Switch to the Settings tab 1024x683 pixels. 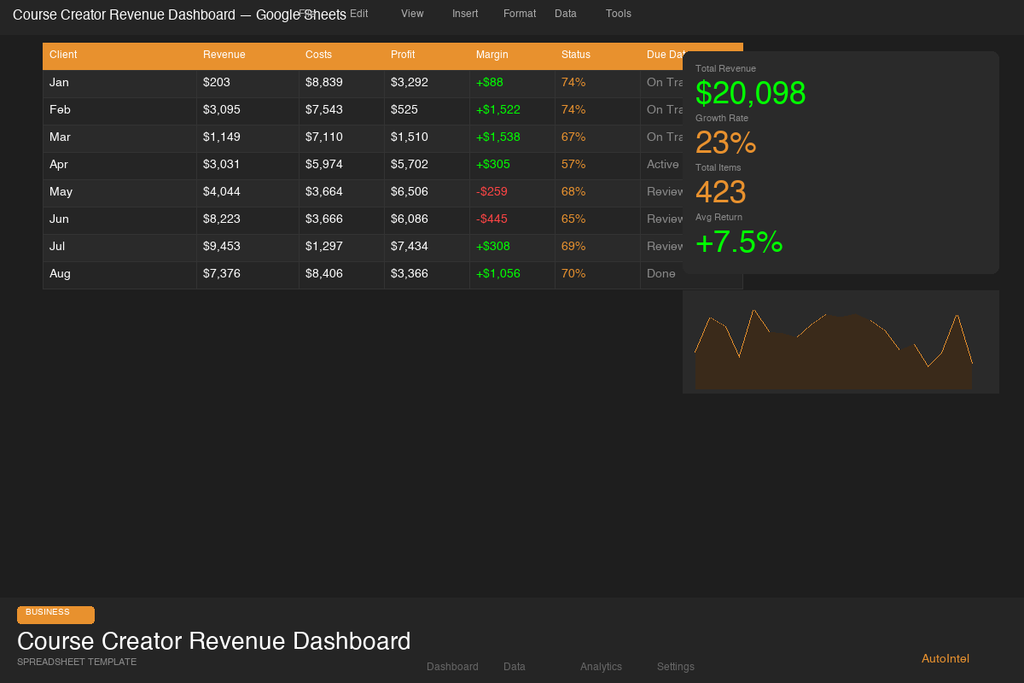pos(675,667)
